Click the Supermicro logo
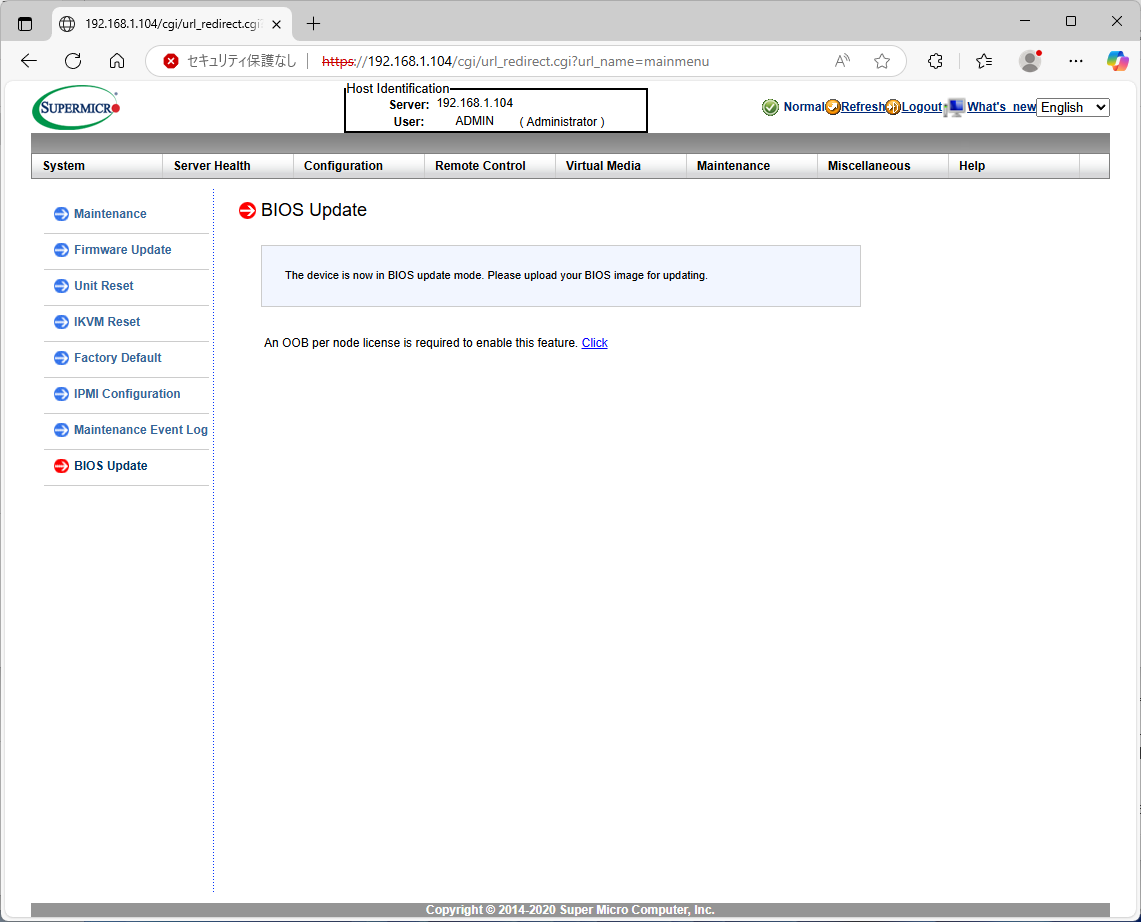 pos(76,107)
